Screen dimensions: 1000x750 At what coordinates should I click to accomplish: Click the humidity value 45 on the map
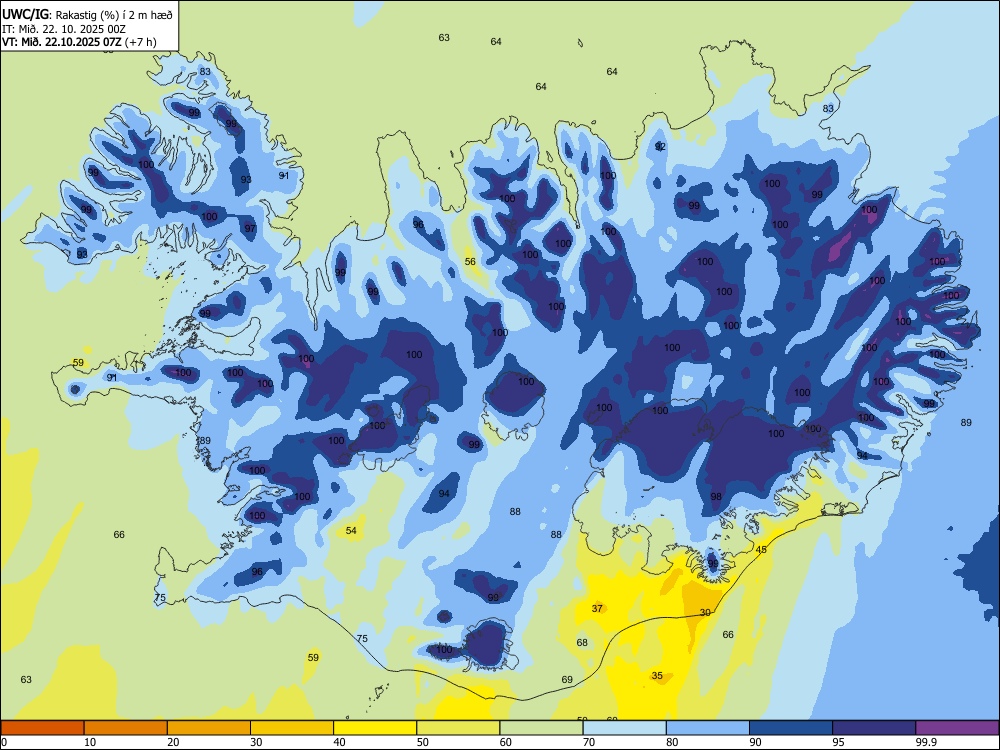[x=761, y=550]
